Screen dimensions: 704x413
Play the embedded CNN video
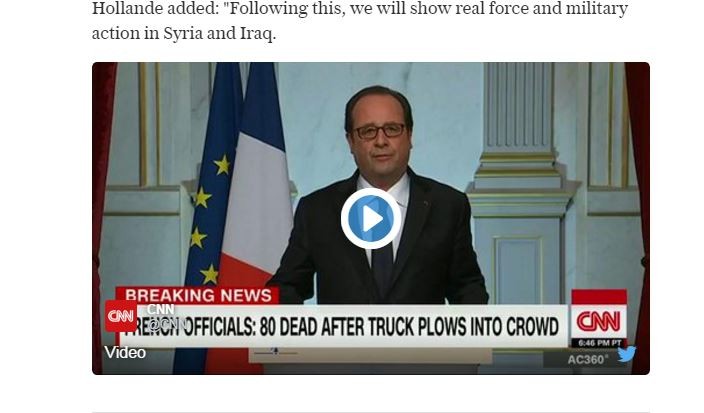click(371, 219)
